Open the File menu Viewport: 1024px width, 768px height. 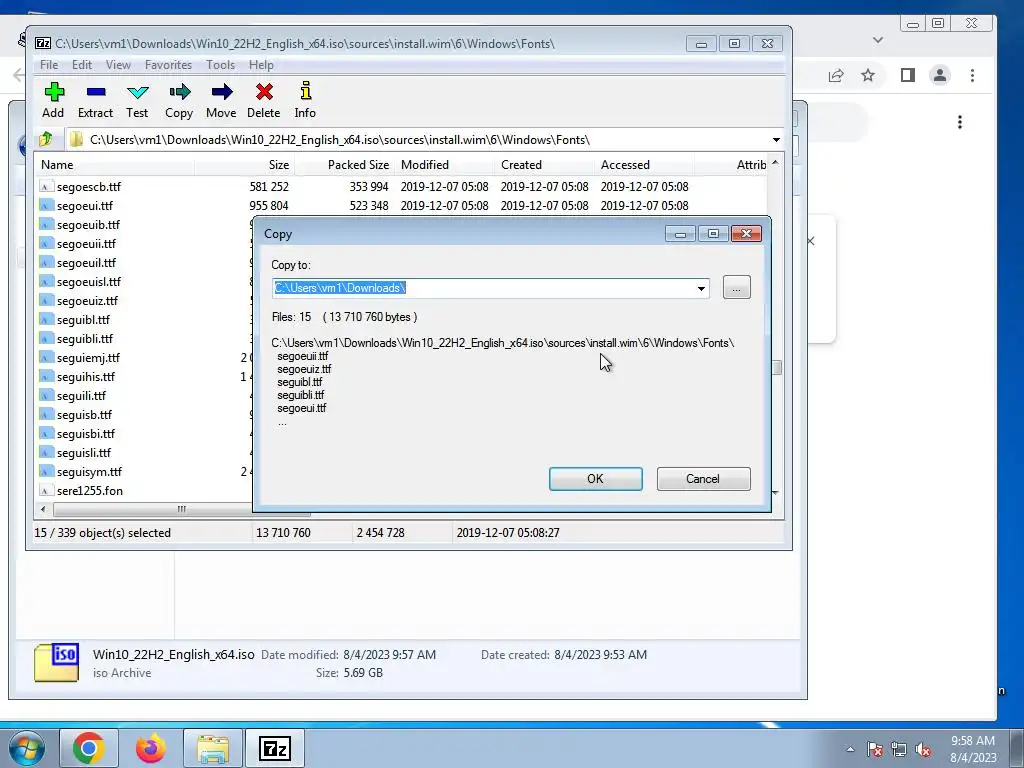[x=49, y=65]
